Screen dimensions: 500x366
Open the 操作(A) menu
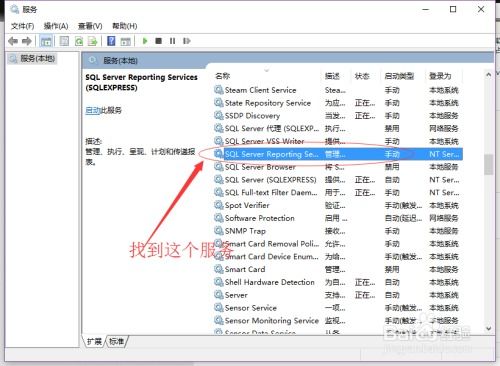tap(56, 26)
